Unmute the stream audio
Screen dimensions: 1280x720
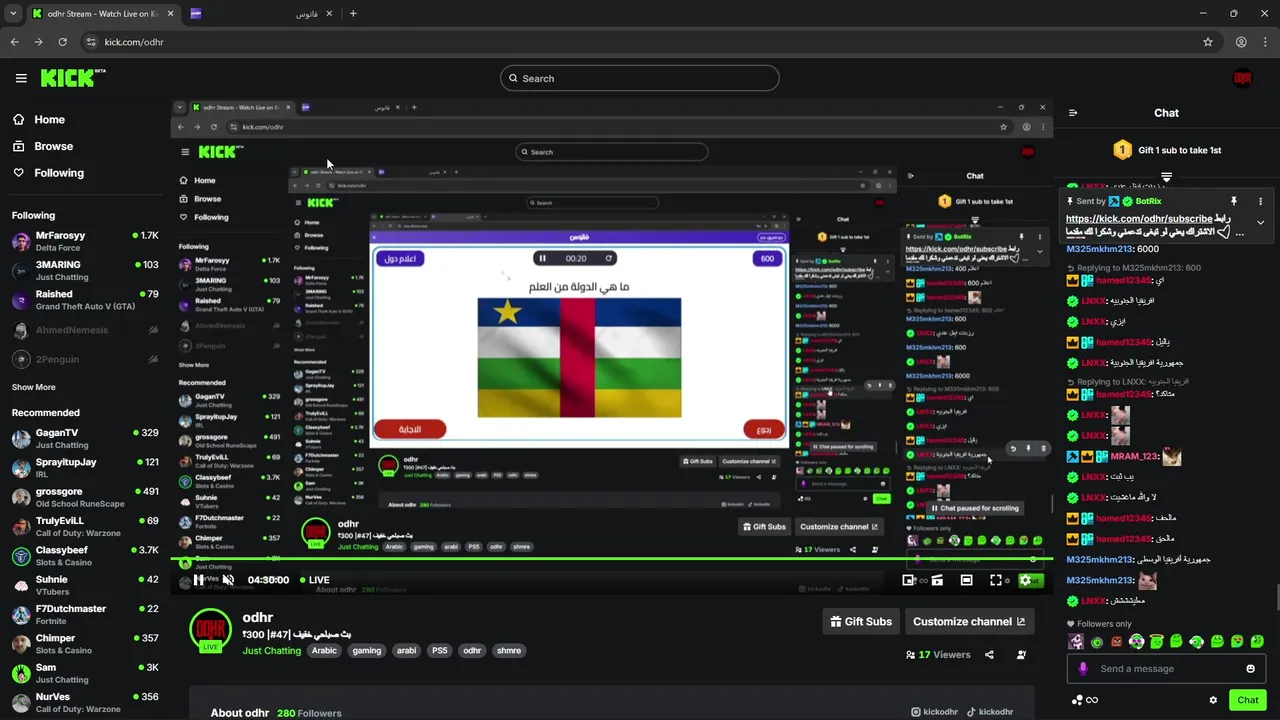[228, 580]
